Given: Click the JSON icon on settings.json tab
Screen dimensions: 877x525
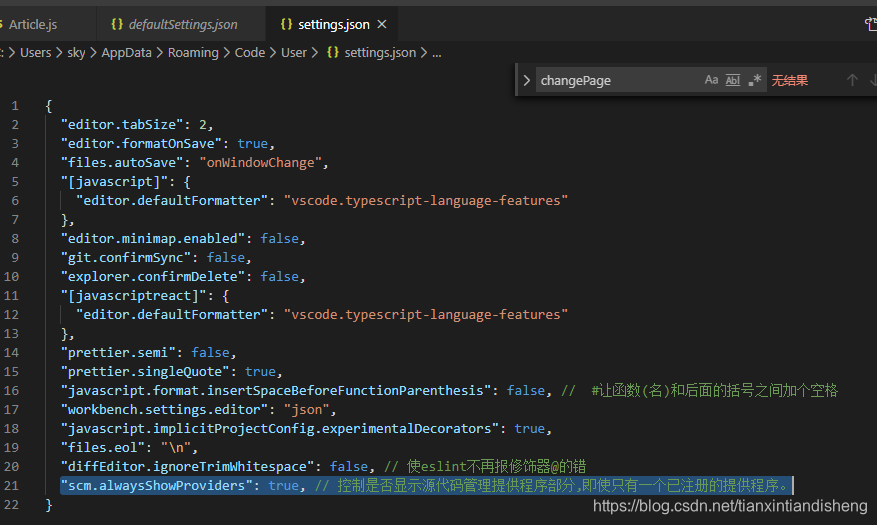Looking at the screenshot, I should pyautogui.click(x=286, y=25).
